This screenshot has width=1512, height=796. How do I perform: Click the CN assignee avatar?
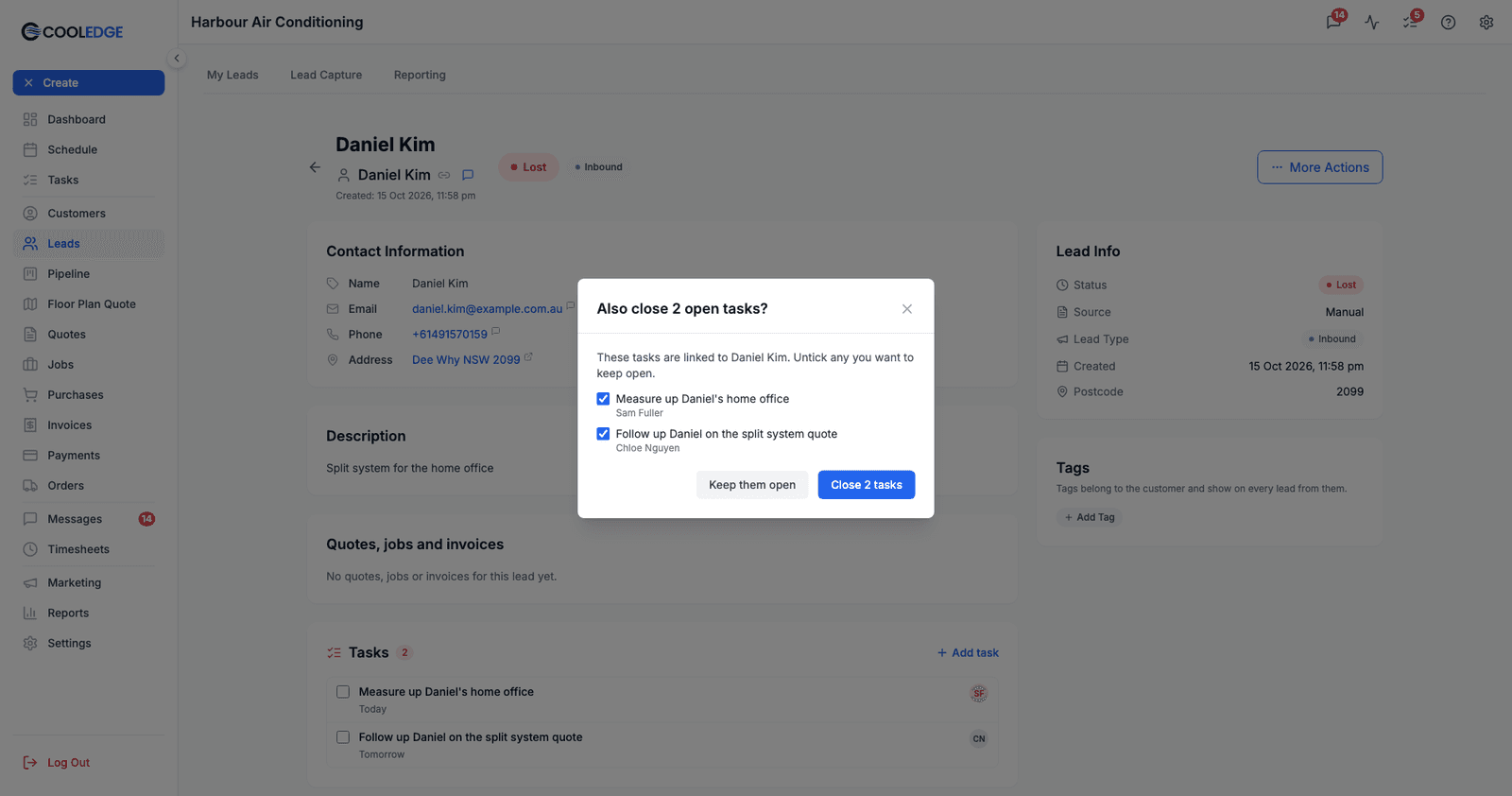pyautogui.click(x=979, y=739)
